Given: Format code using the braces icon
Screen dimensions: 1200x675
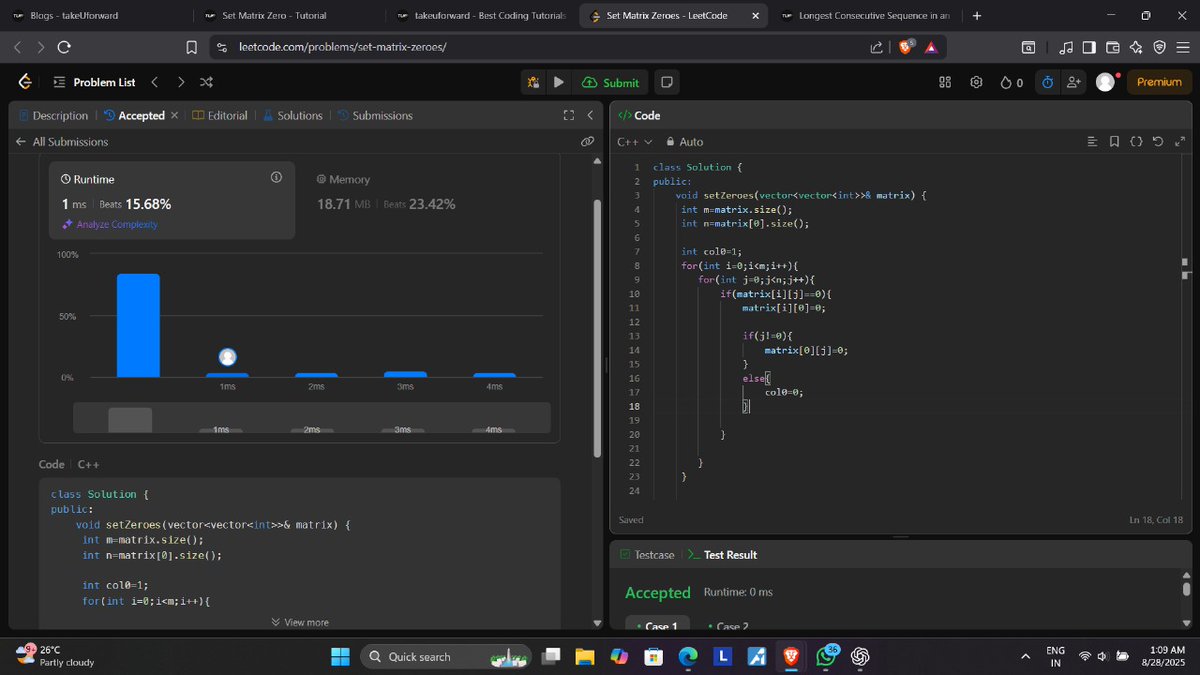Looking at the screenshot, I should (1136, 141).
